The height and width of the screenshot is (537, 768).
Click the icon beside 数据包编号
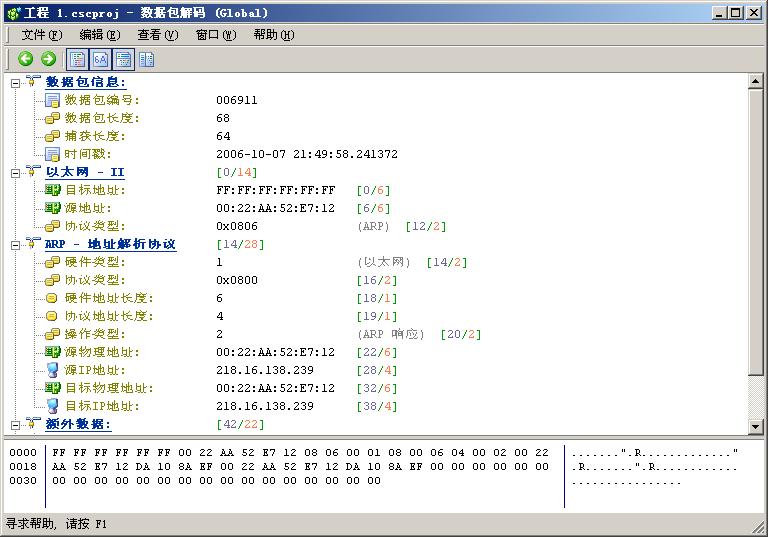(x=52, y=100)
